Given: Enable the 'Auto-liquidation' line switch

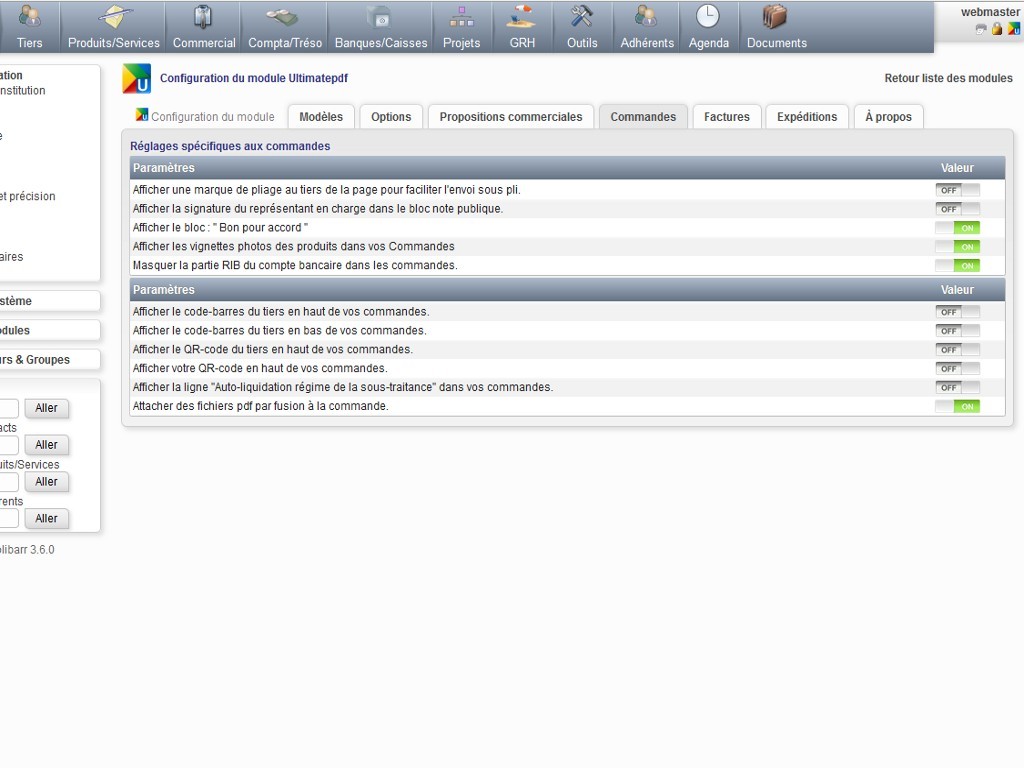Looking at the screenshot, I should [957, 388].
